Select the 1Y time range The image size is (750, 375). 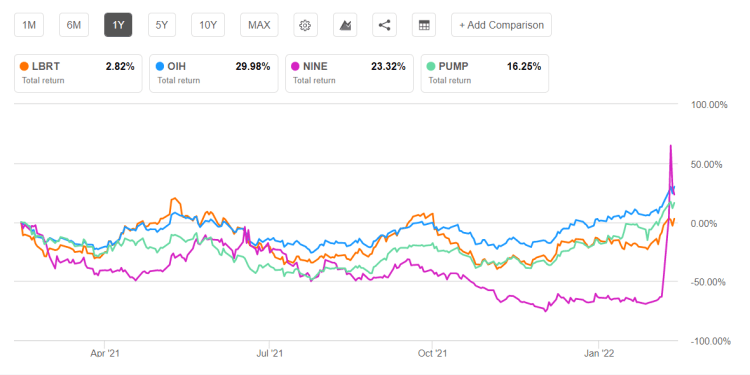118,25
